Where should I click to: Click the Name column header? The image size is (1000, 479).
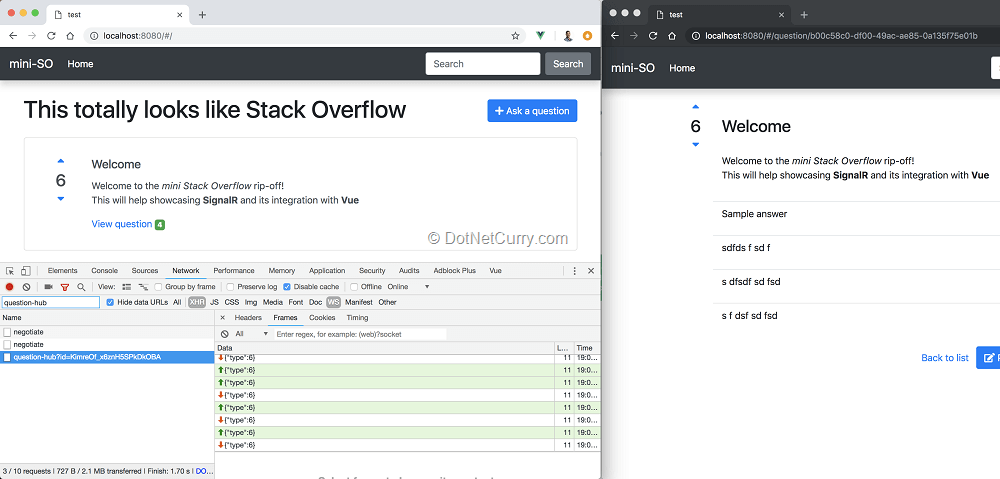[x=107, y=318]
